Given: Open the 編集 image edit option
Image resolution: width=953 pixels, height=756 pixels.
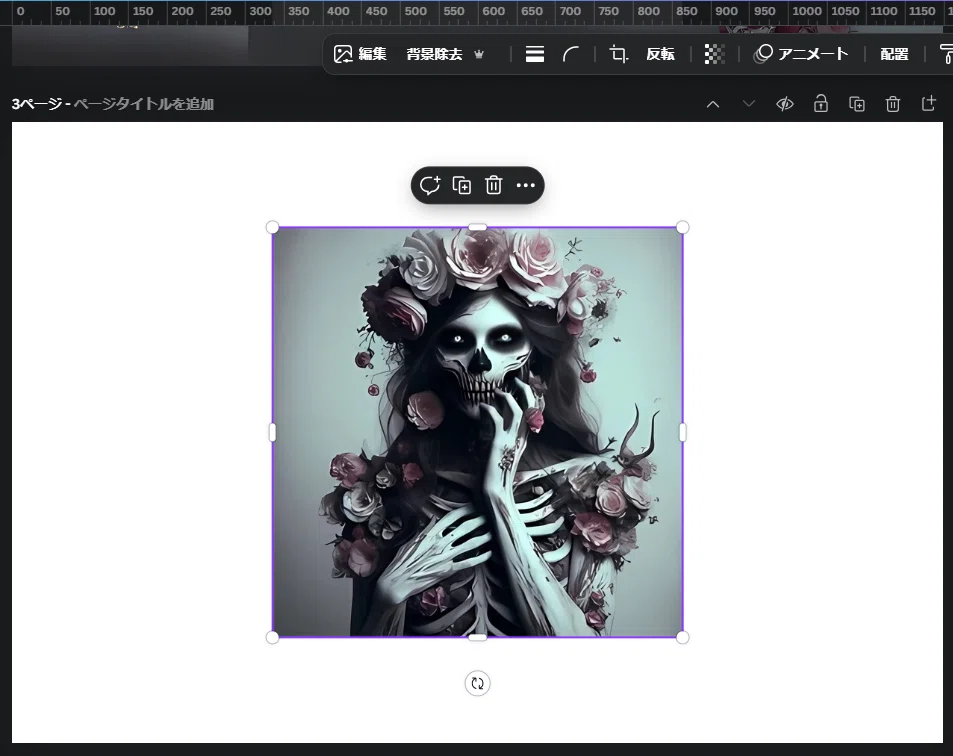Looking at the screenshot, I should click(360, 54).
